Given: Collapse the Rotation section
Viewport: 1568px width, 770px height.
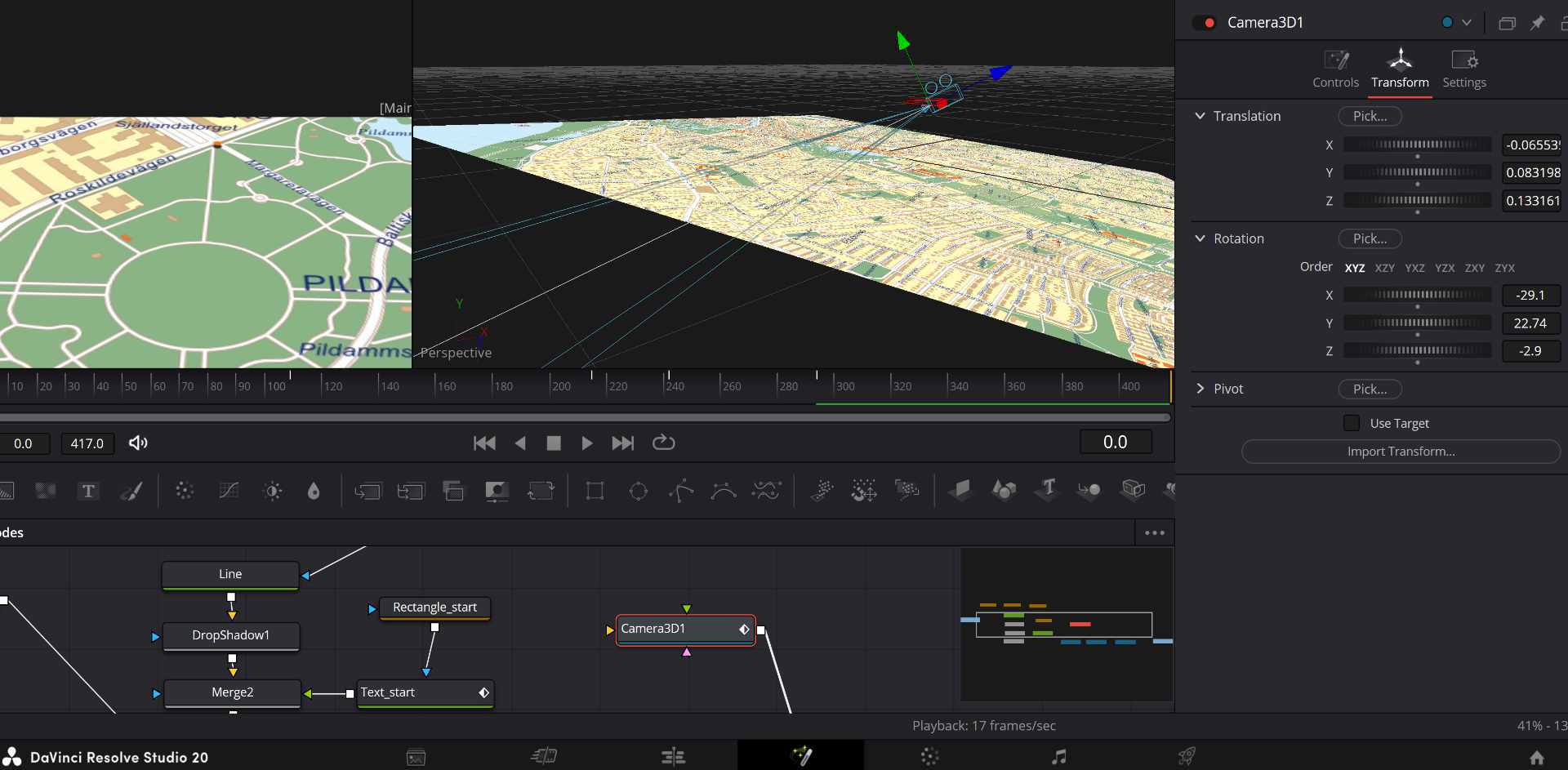Looking at the screenshot, I should 1200,238.
